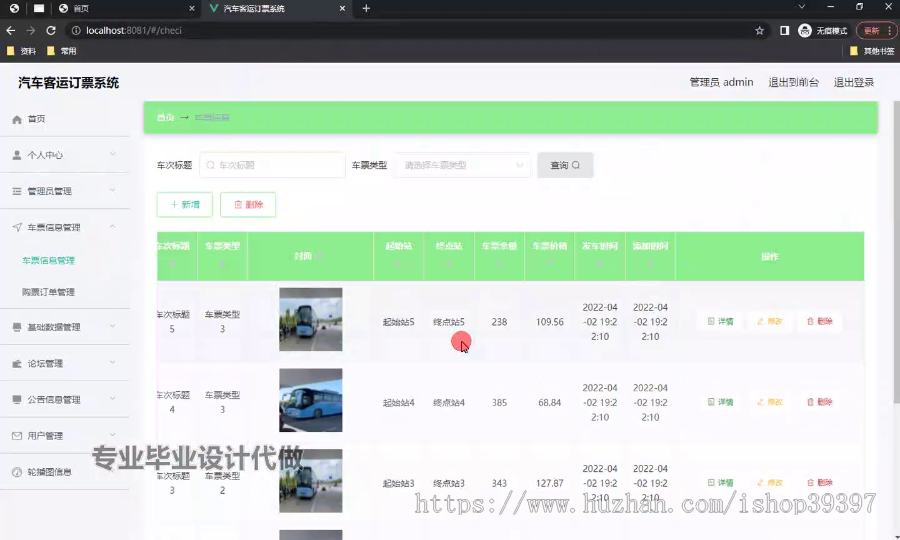Click 修改 for the 起始站5 row
This screenshot has width=900, height=540.
coord(770,321)
